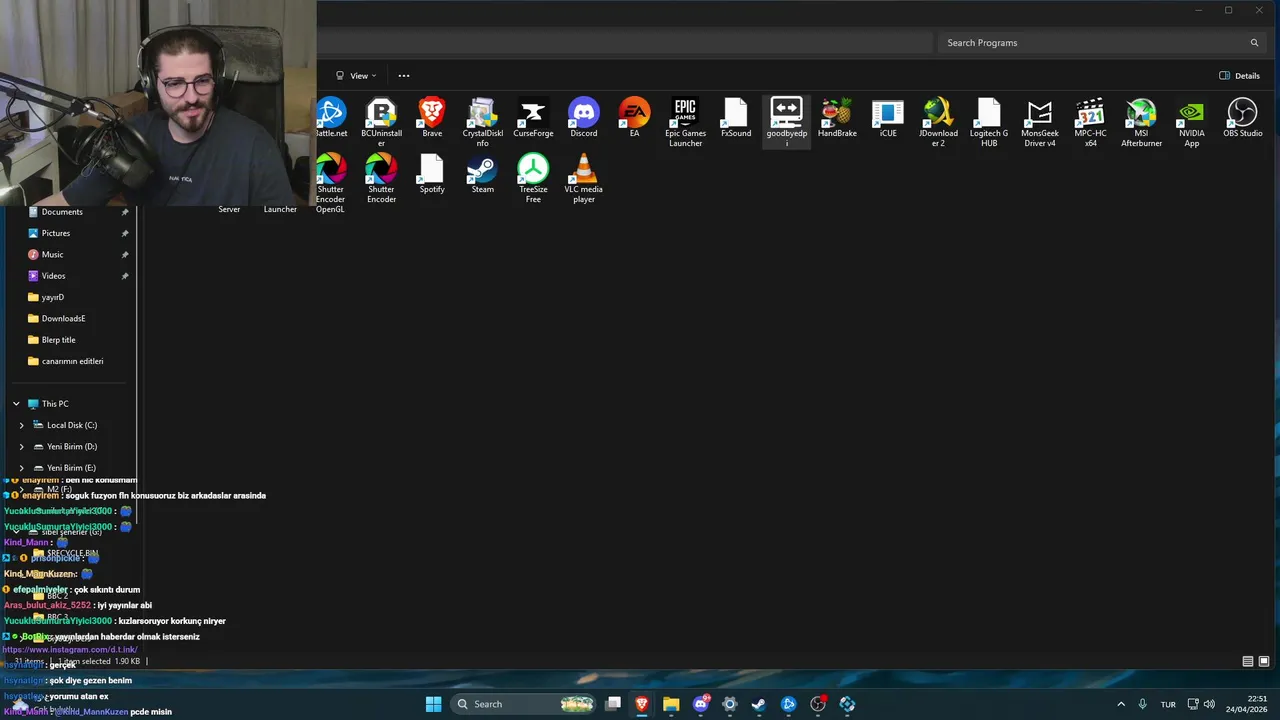This screenshot has width=1280, height=720.
Task: Select the VLC media player icon
Action: (583, 178)
